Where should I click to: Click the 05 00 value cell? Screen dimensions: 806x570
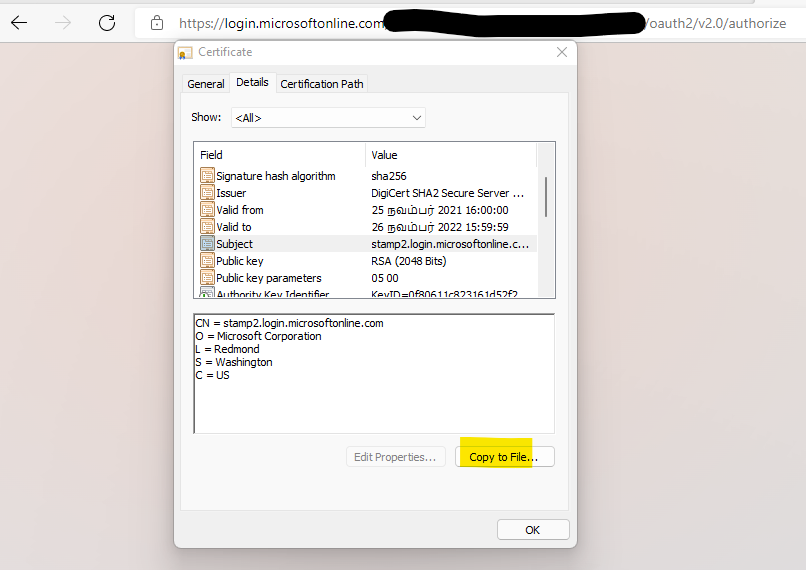[x=384, y=278]
